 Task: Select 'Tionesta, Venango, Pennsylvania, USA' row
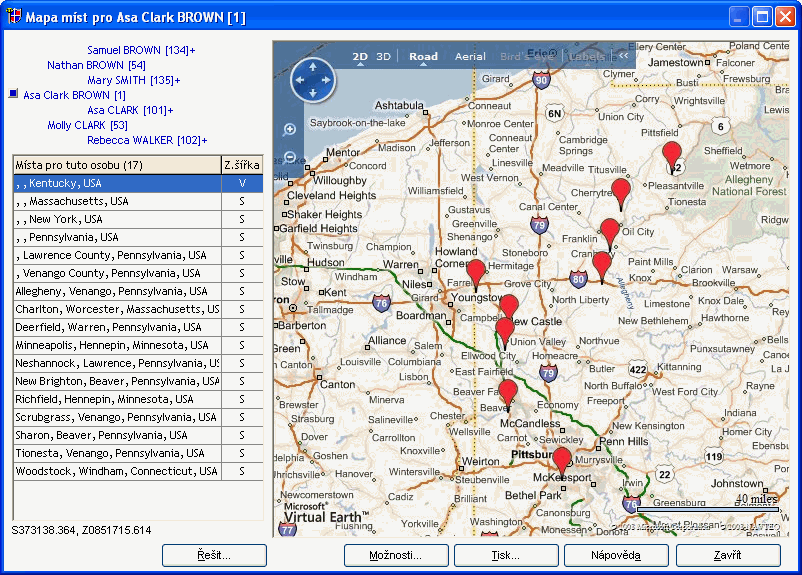(x=138, y=453)
